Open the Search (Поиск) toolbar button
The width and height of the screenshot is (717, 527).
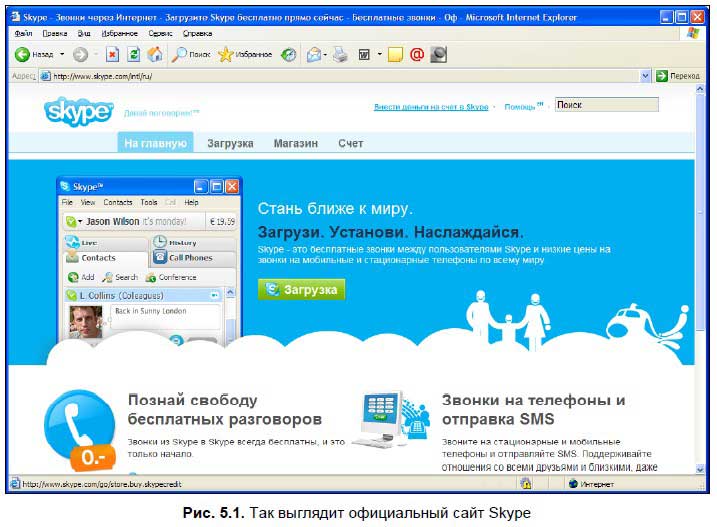190,54
